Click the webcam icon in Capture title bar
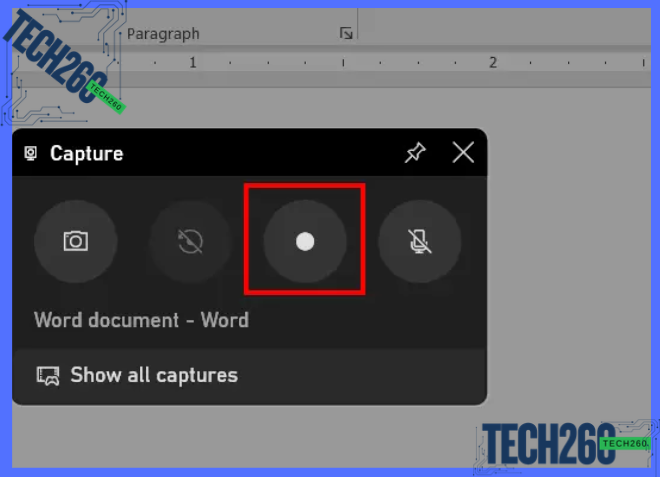 31,154
